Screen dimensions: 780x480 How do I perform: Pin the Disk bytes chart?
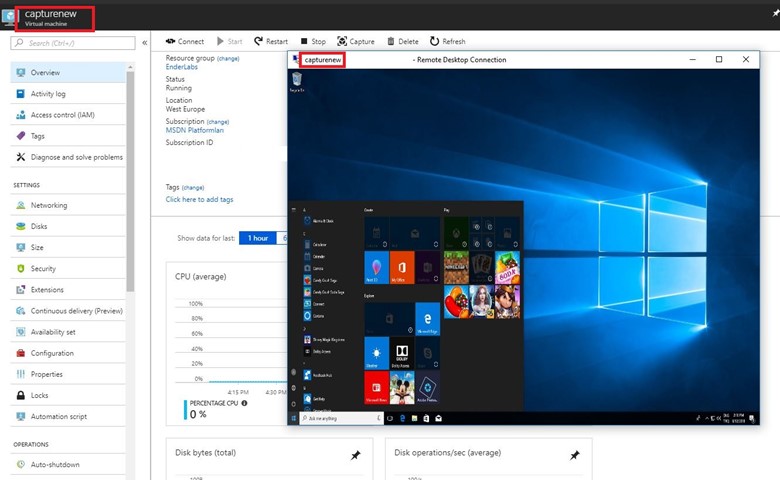coord(356,455)
